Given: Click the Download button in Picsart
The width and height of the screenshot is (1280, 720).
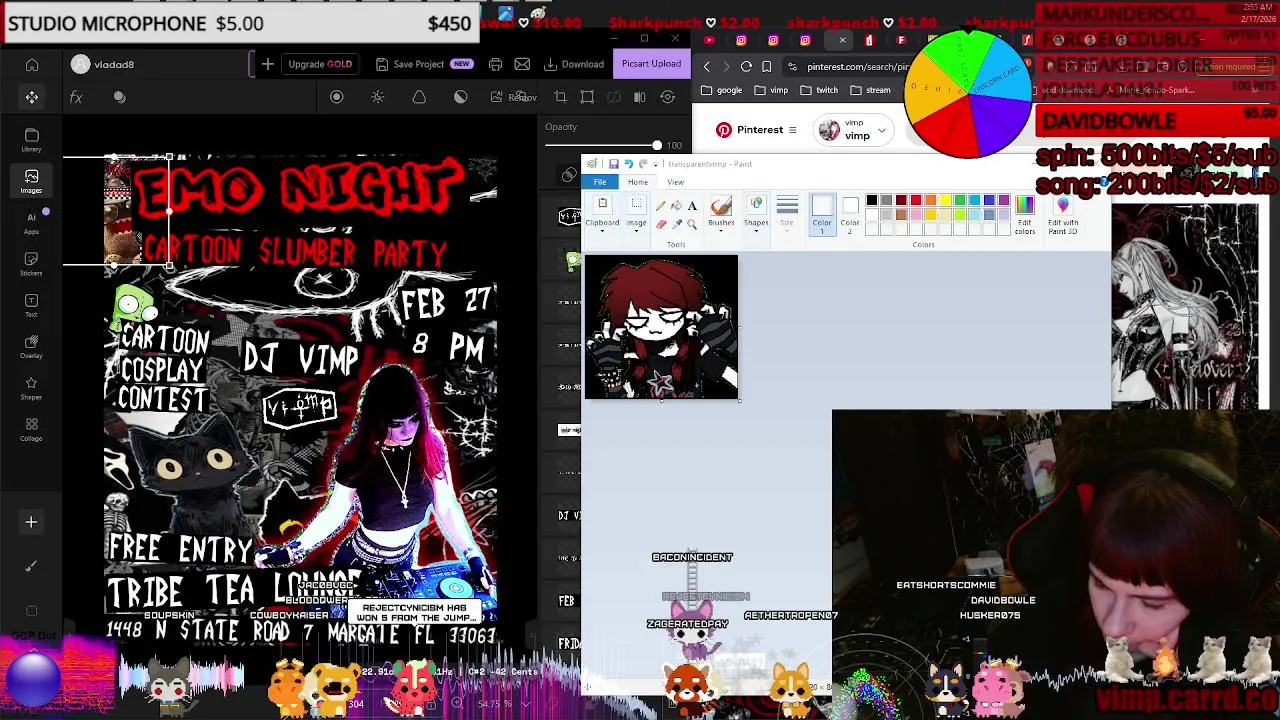Looking at the screenshot, I should coord(574,64).
